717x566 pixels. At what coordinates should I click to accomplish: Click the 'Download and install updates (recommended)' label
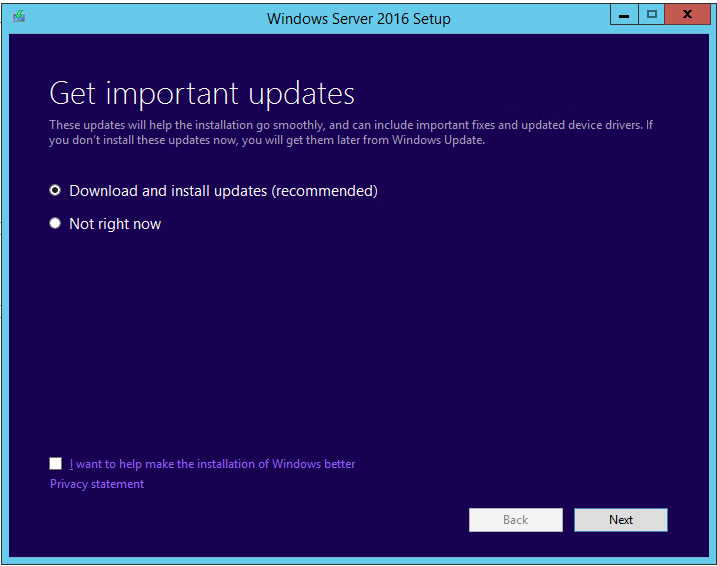(223, 191)
